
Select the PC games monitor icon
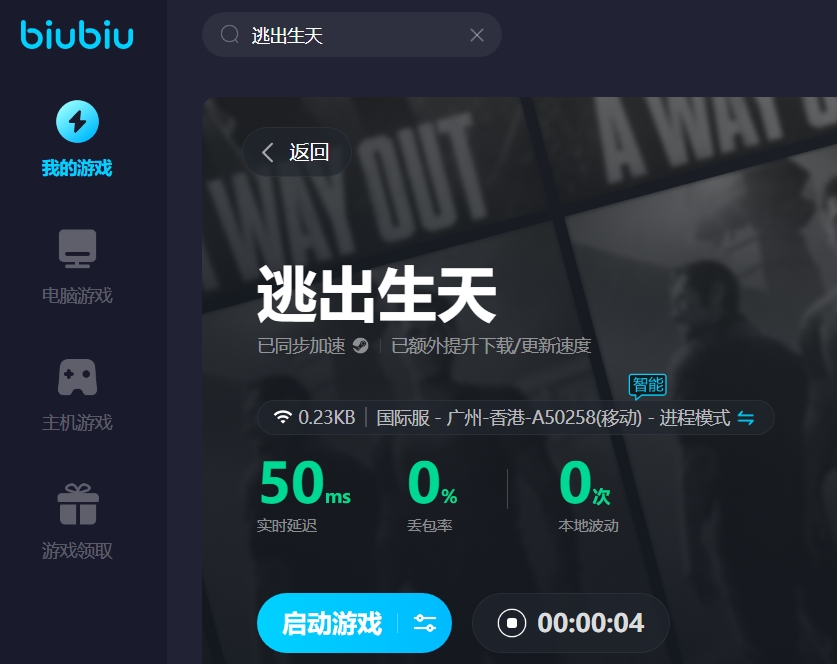click(77, 248)
